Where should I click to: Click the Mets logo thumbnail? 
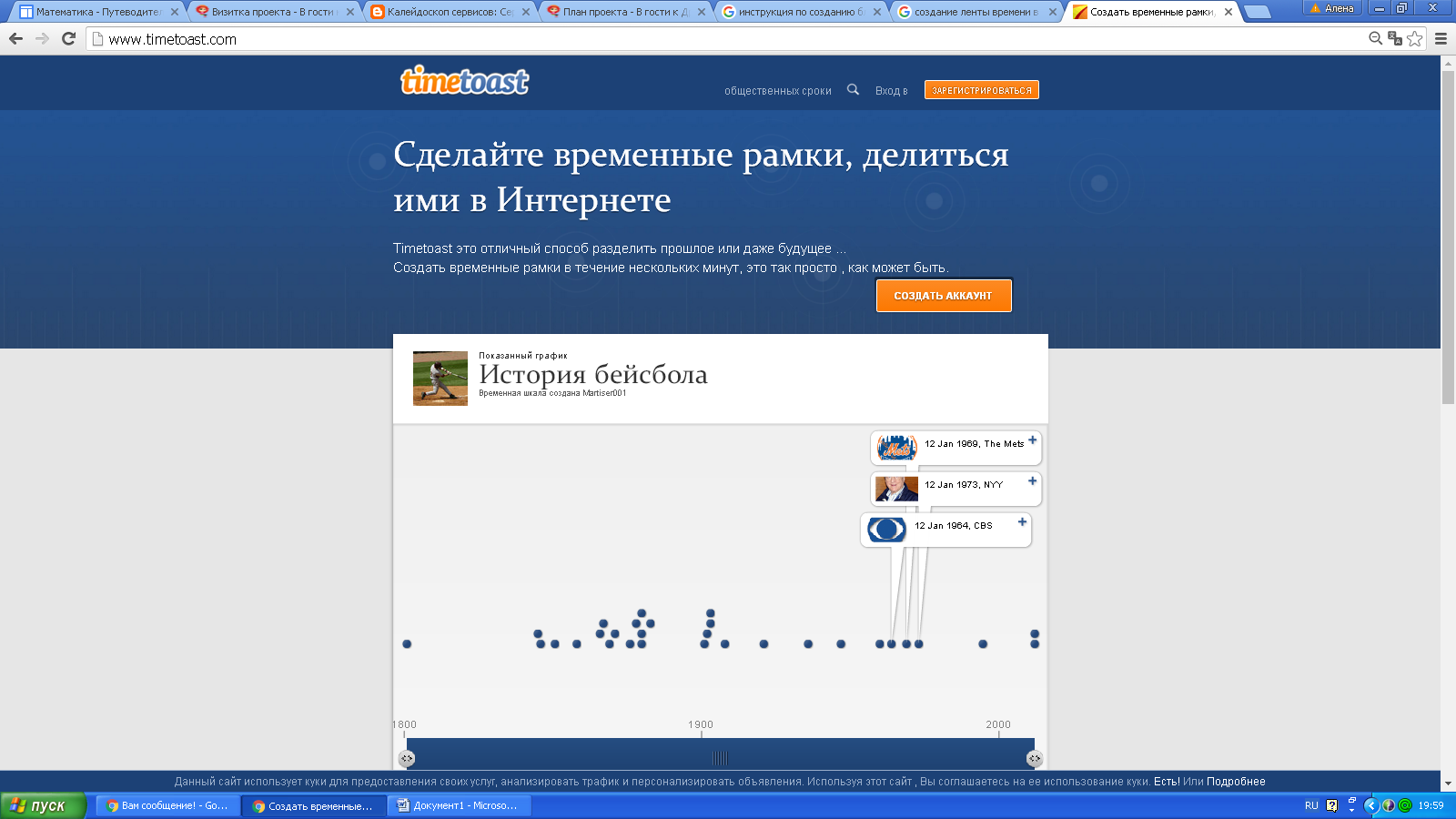click(896, 448)
